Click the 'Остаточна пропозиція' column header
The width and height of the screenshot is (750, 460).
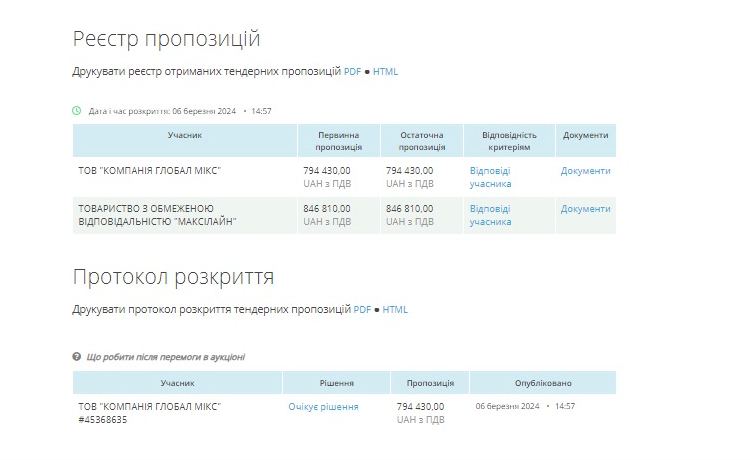[421, 141]
